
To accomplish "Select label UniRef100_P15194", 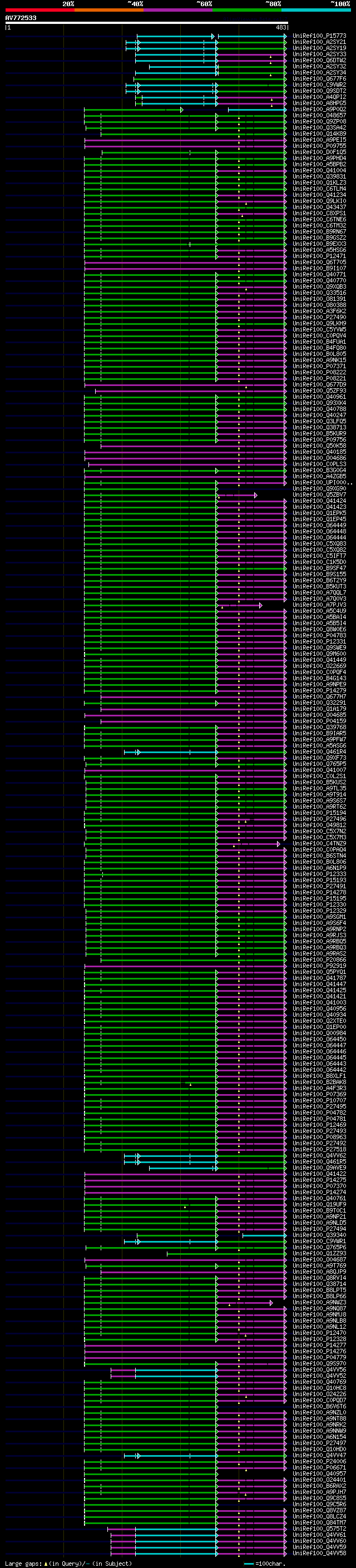I will [x=319, y=813].
